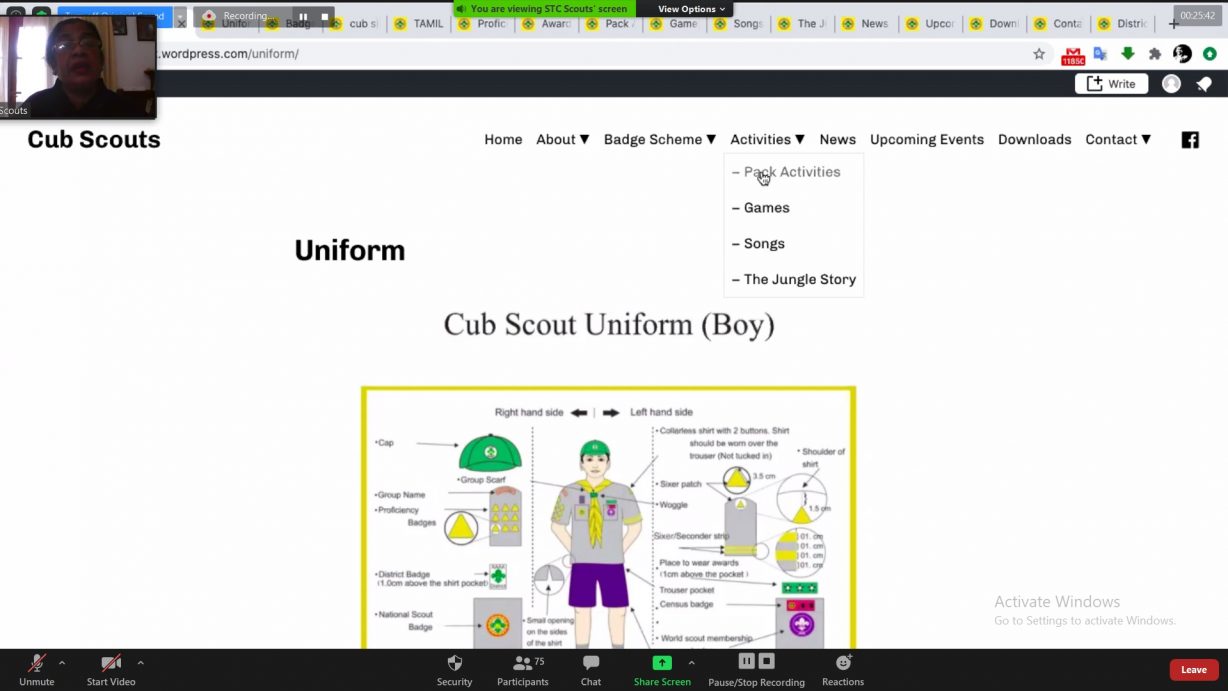1228x691 pixels.
Task: Open the Chat panel in Zoom
Action: coord(590,668)
